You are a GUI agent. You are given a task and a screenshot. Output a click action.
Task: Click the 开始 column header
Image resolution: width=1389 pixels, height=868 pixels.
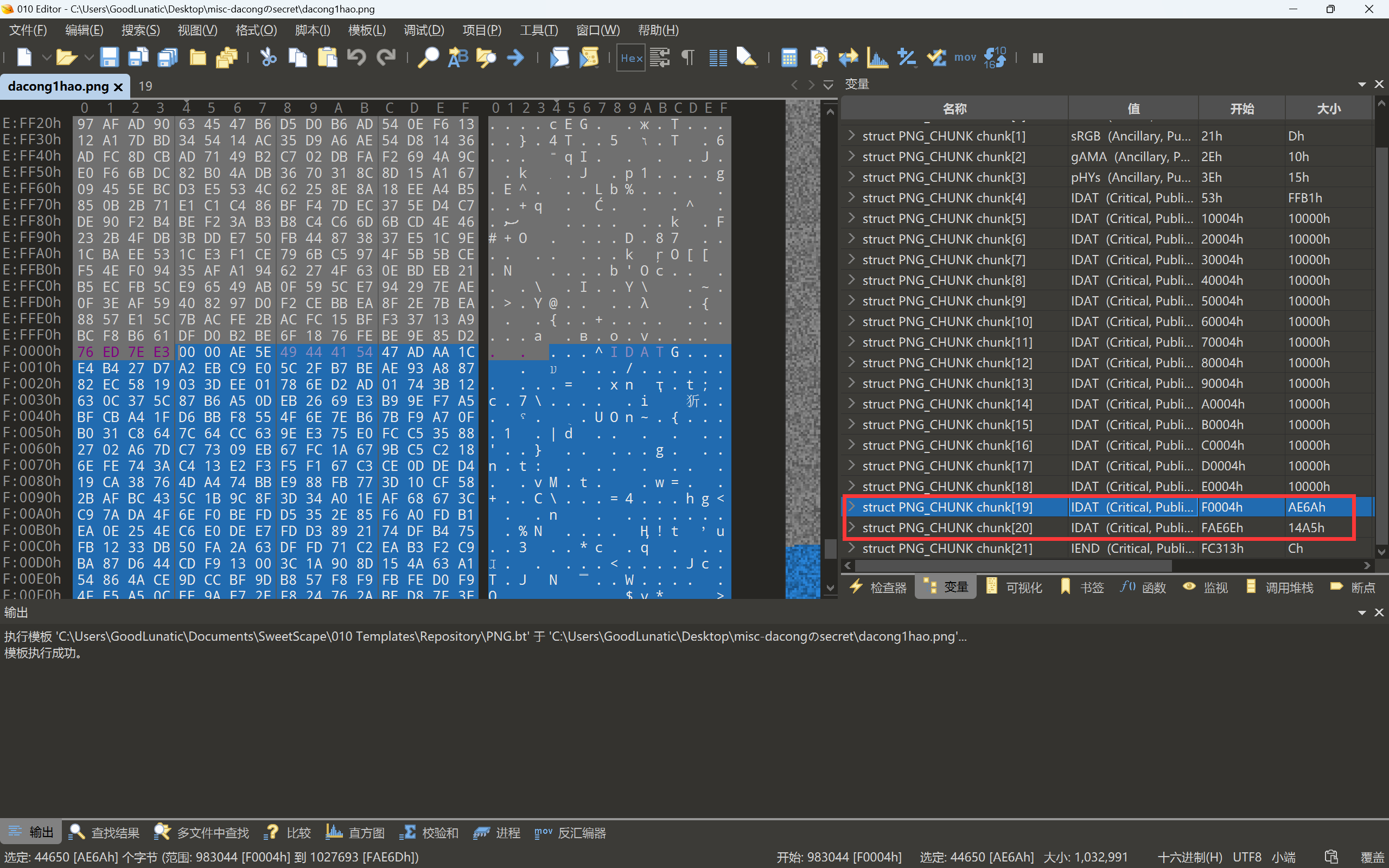tap(1241, 108)
